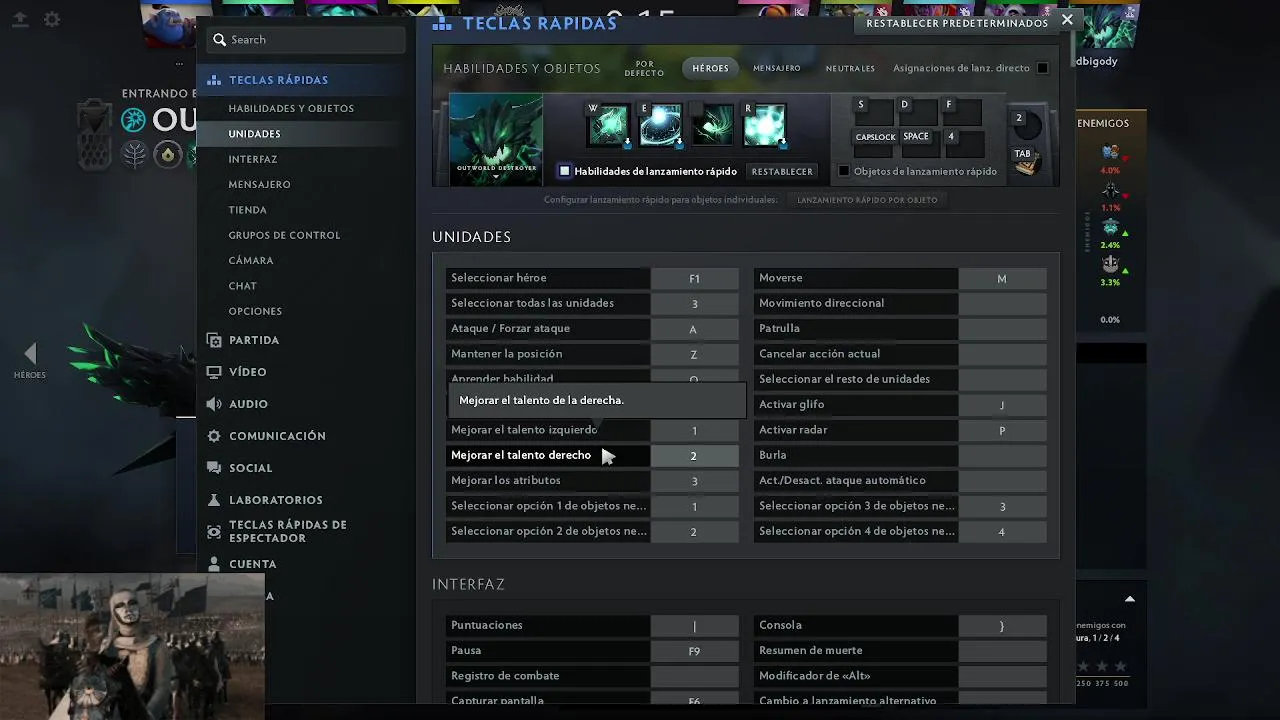The height and width of the screenshot is (720, 1280).
Task: Click the item slot bound to D
Action: click(918, 111)
